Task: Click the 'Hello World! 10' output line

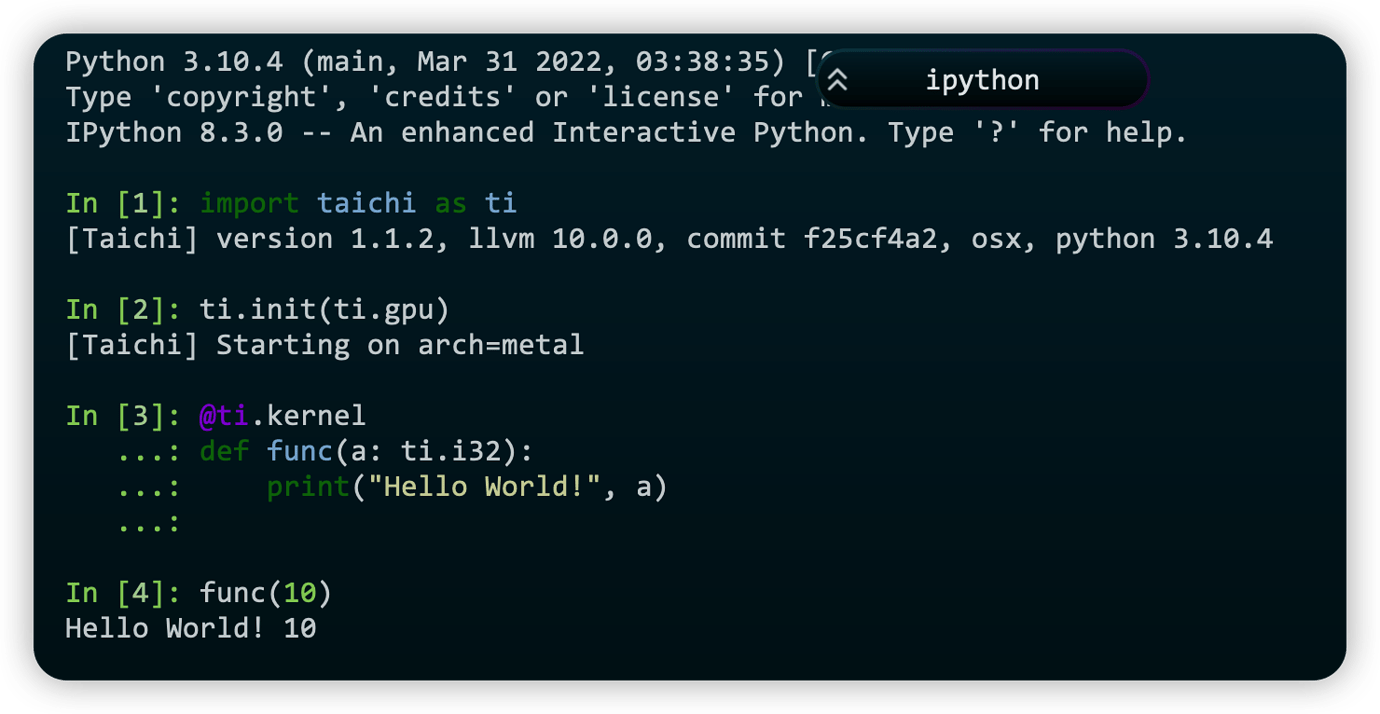Action: pos(190,629)
